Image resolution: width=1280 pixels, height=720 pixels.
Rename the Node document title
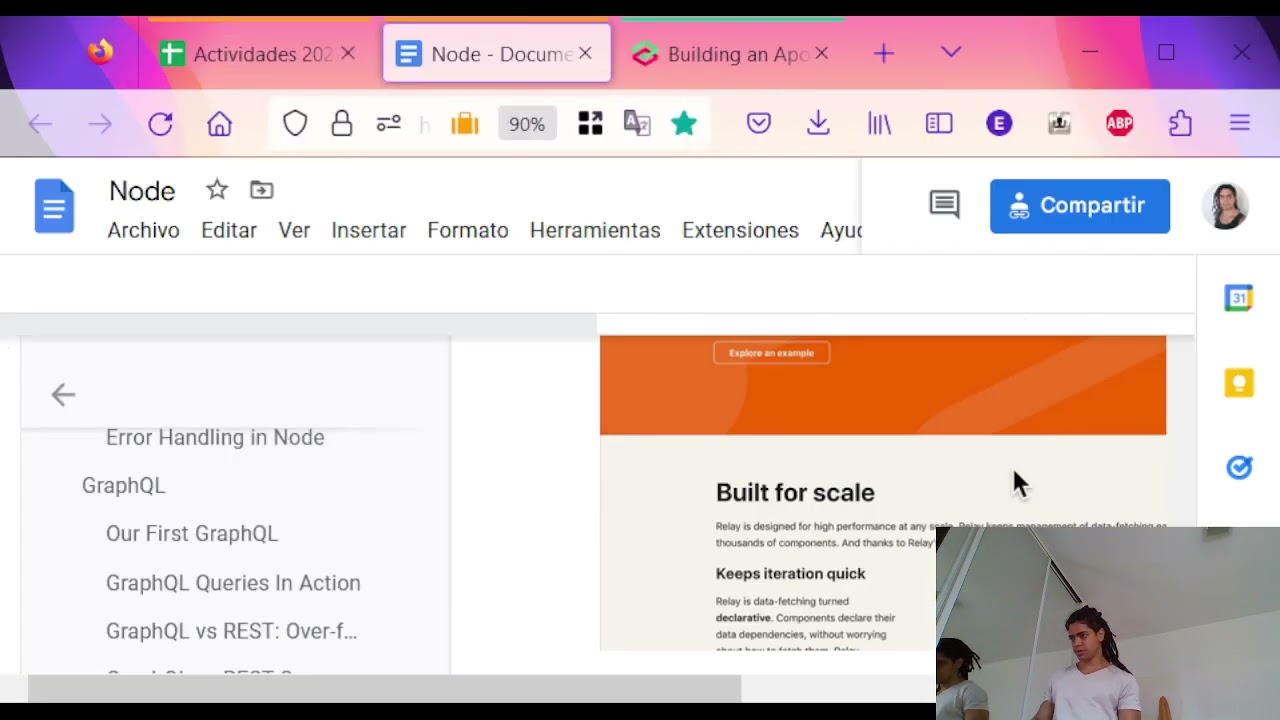(x=142, y=190)
